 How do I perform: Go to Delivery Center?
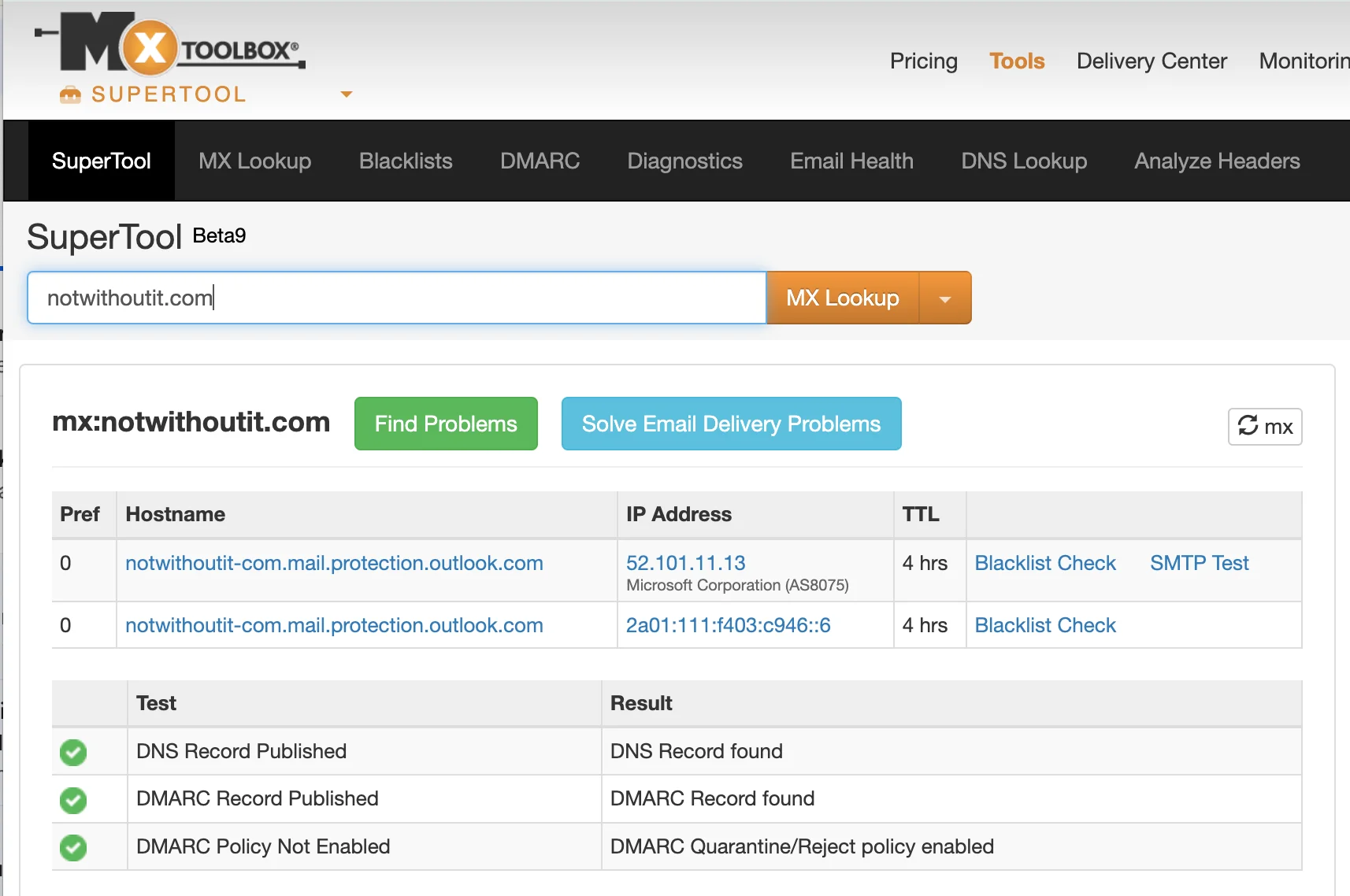pos(1152,61)
